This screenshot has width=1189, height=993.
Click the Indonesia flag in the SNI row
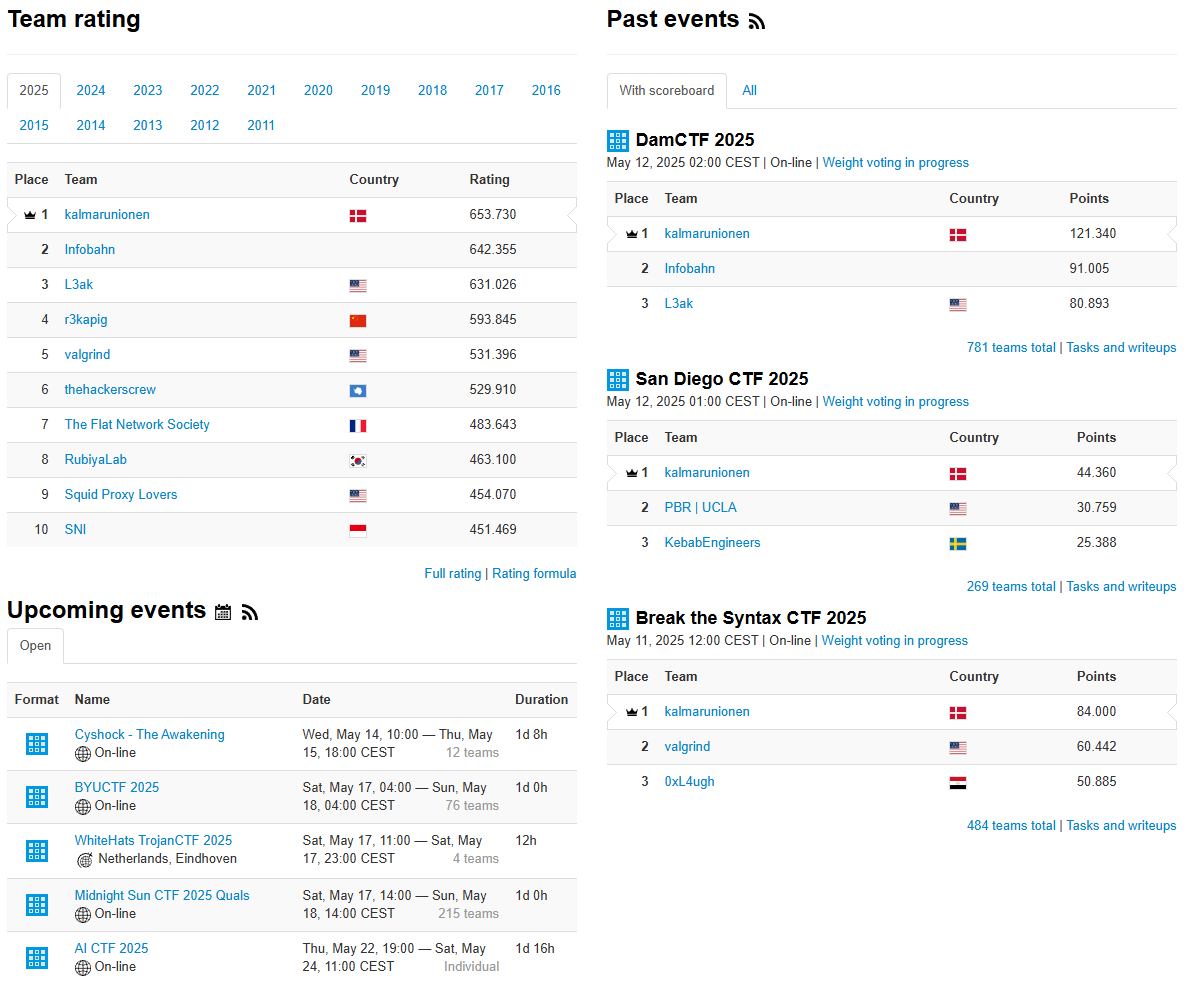pyautogui.click(x=358, y=531)
